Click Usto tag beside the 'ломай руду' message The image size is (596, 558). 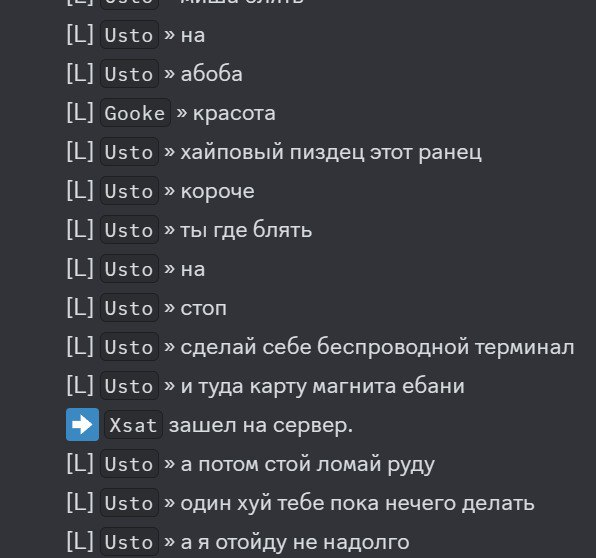(x=129, y=464)
